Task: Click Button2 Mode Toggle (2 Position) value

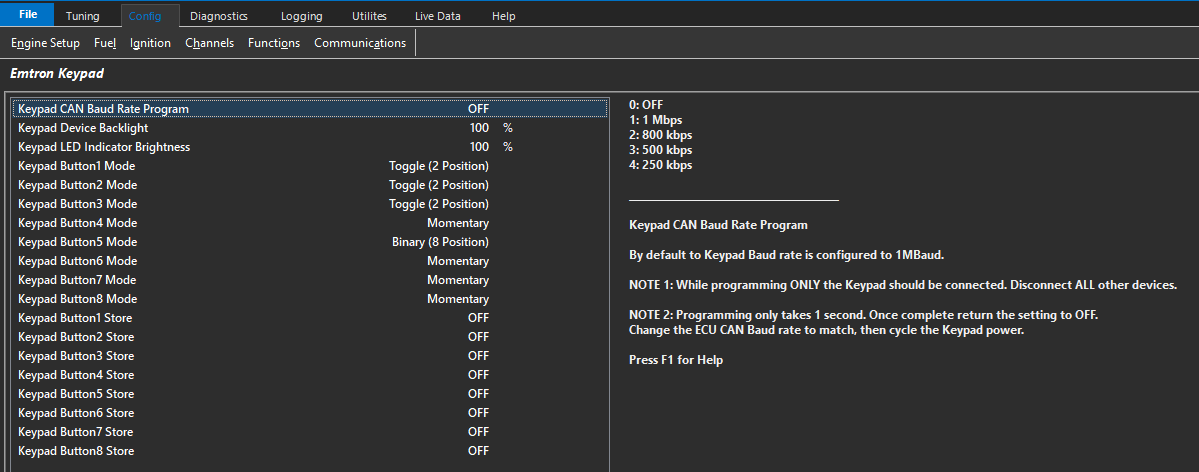Action: [x=438, y=185]
